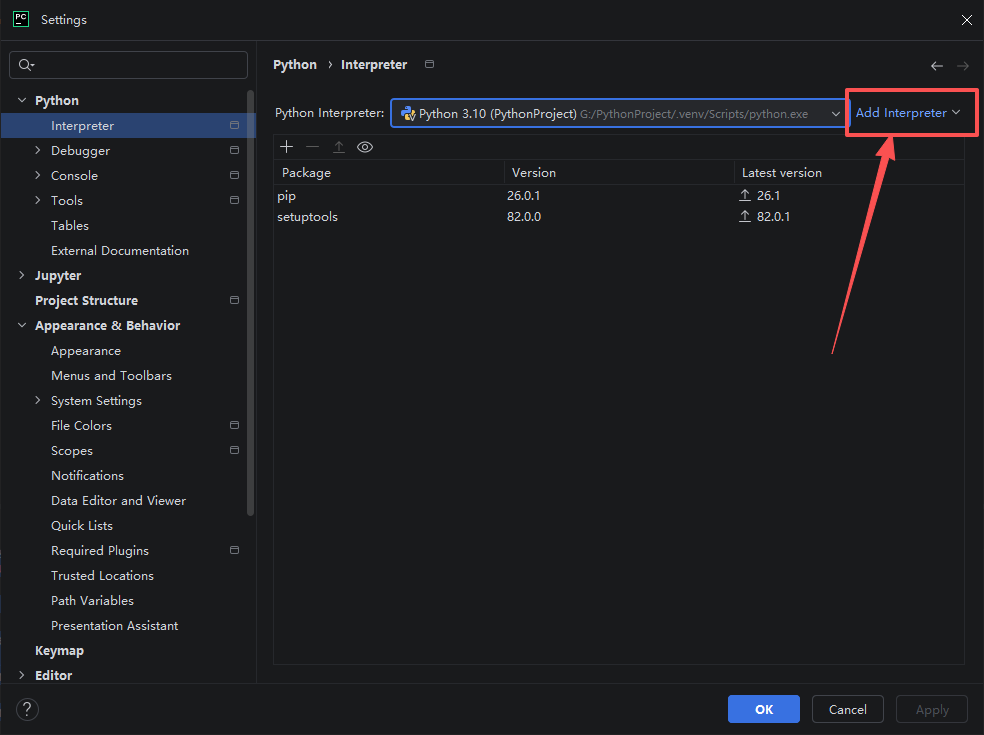Screen dimensions: 984x735
Task: Click the project-level icon beside Interpreter breadcrumb
Action: (x=429, y=64)
